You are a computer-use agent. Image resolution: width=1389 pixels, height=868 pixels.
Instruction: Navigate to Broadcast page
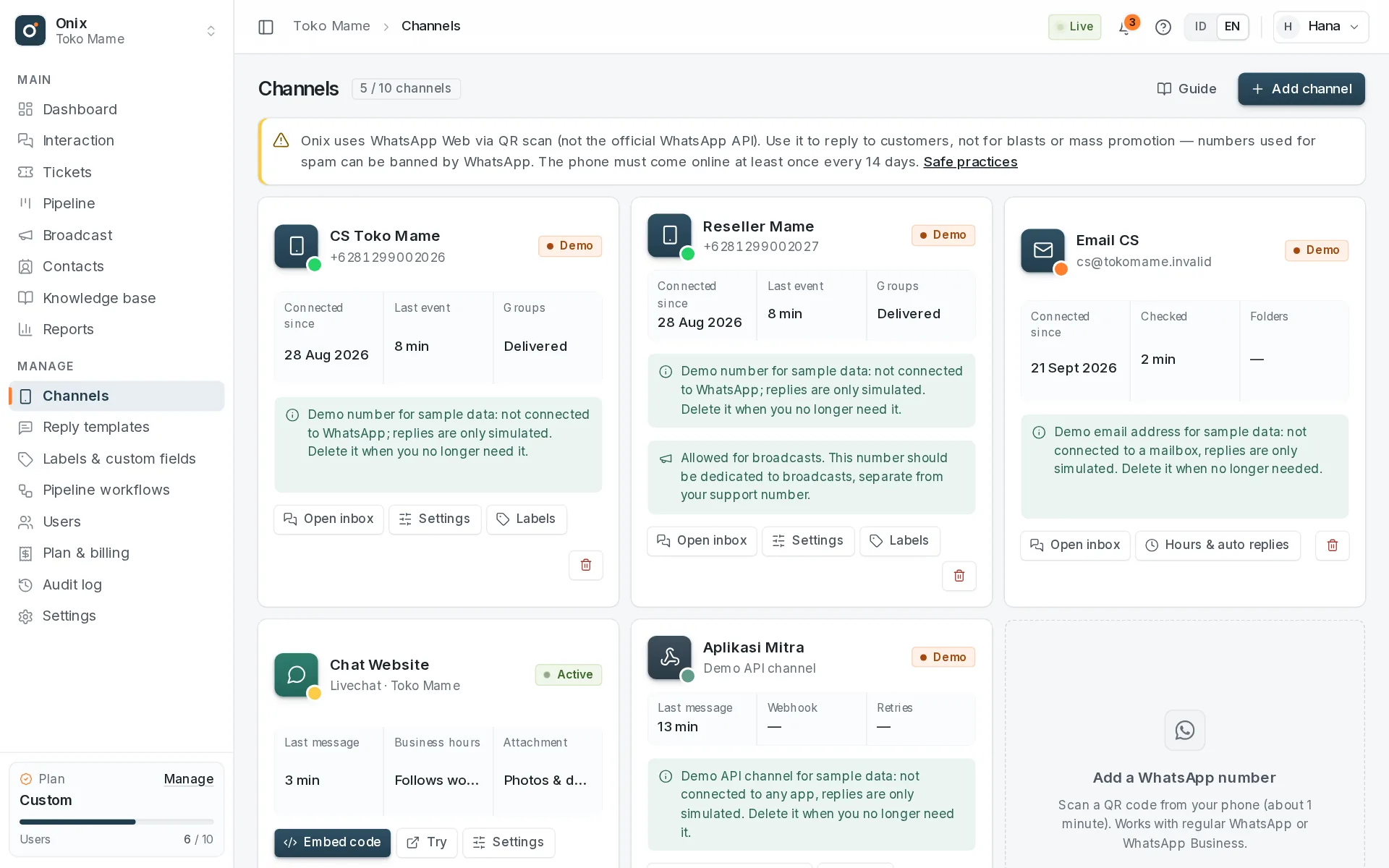tap(116, 235)
